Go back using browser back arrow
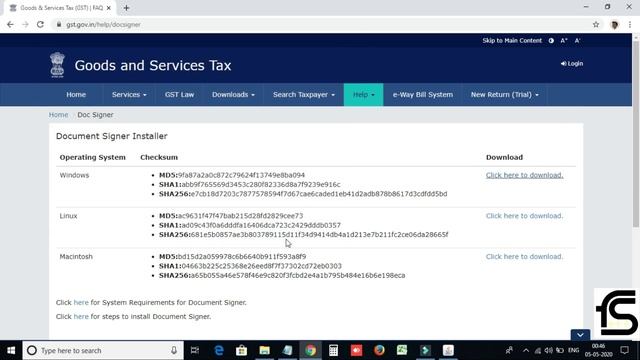Viewport: 640px width, 360px height. tap(10, 24)
